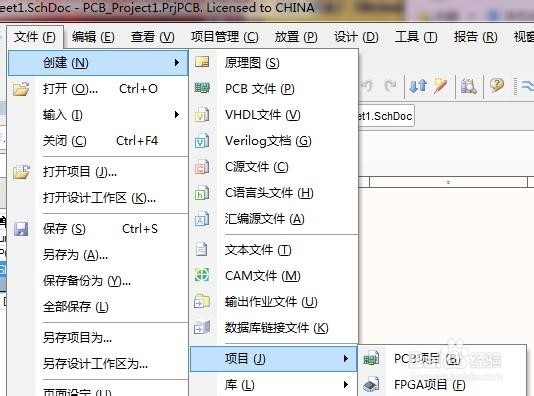Click the Verilog document icon
The width and height of the screenshot is (534, 396).
[x=202, y=141]
